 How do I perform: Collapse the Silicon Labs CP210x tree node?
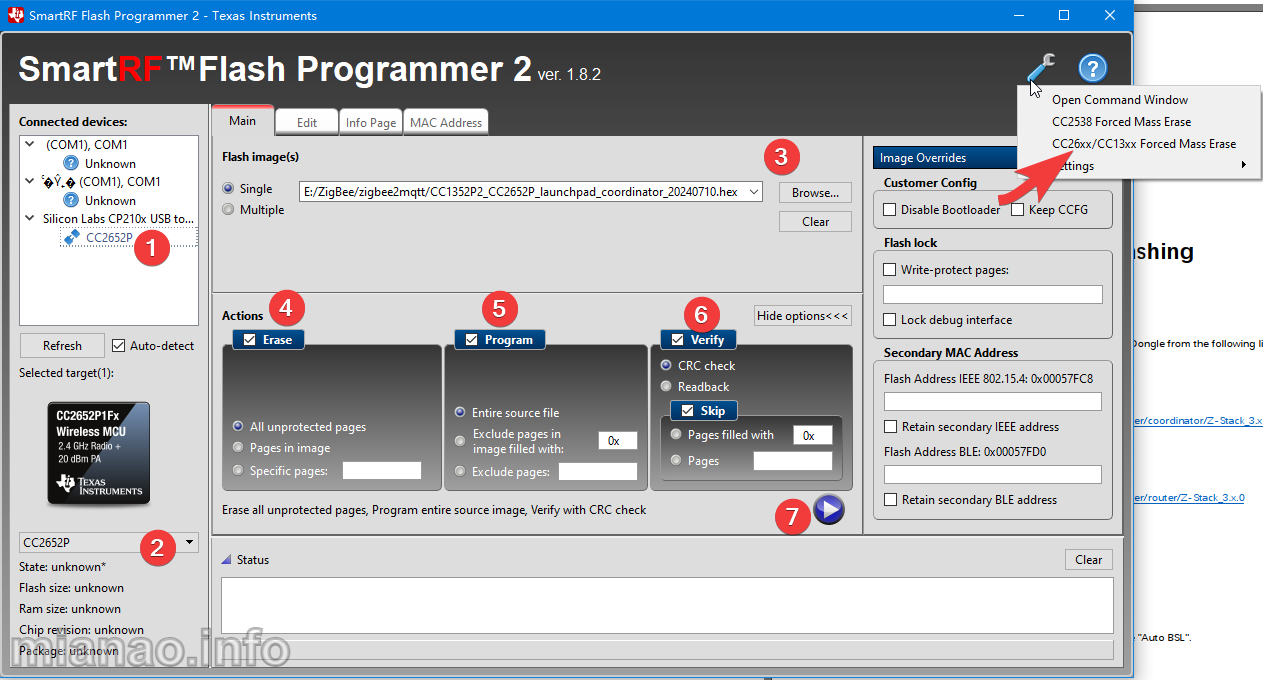pos(28,218)
